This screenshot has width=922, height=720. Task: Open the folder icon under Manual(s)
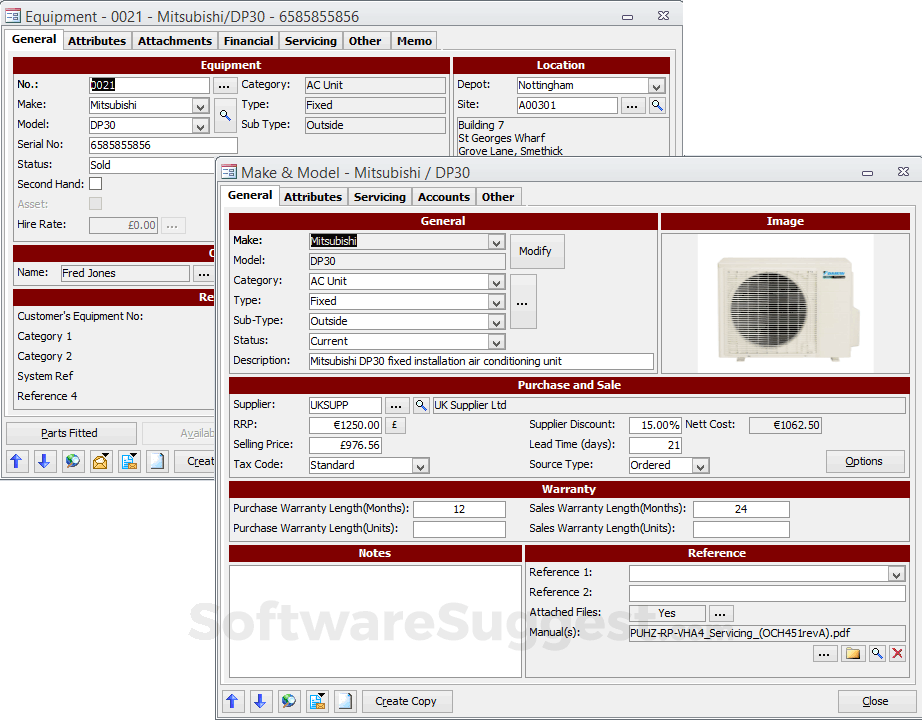pyautogui.click(x=853, y=653)
